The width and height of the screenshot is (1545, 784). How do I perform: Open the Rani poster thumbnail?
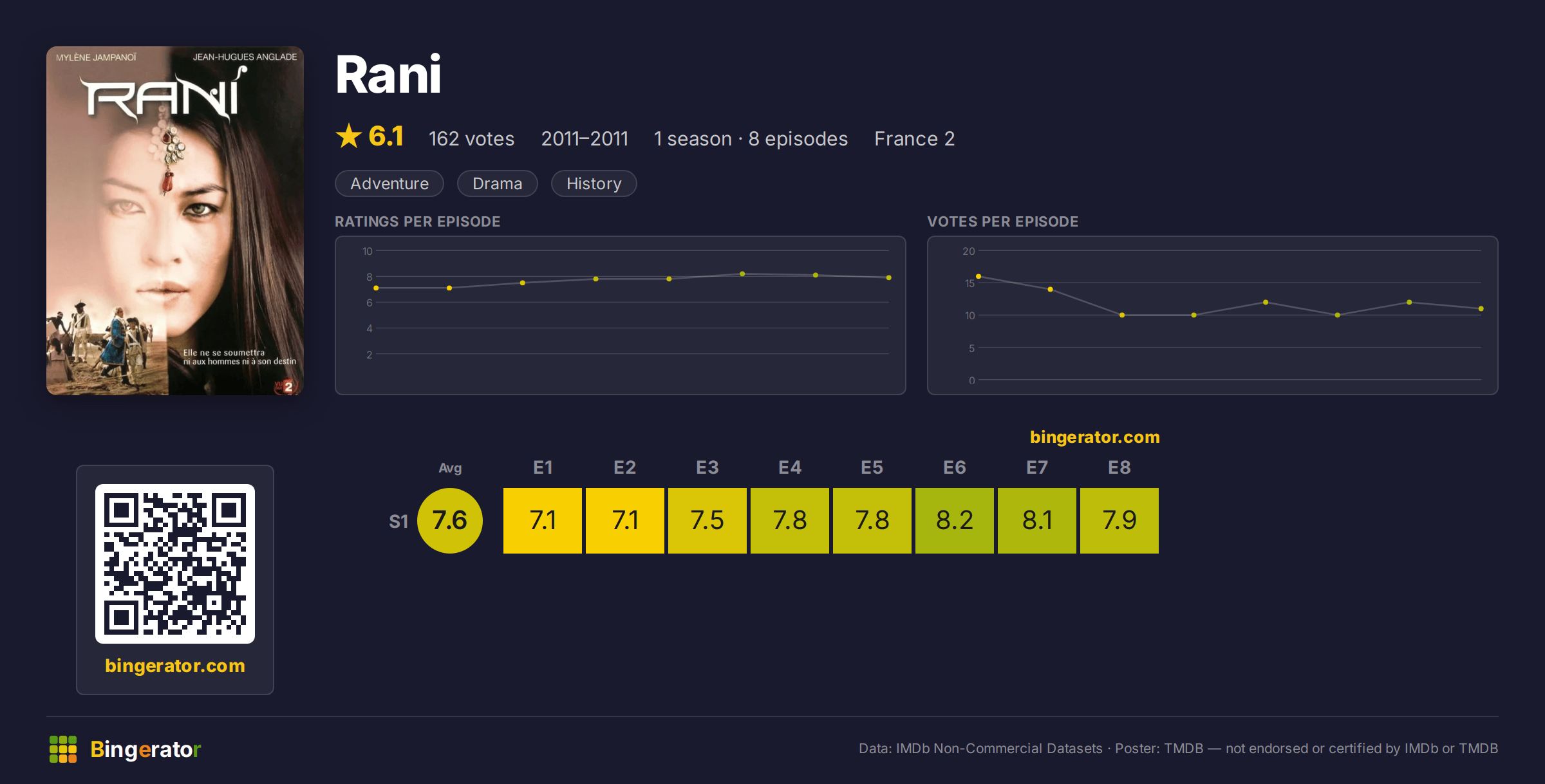(x=175, y=221)
